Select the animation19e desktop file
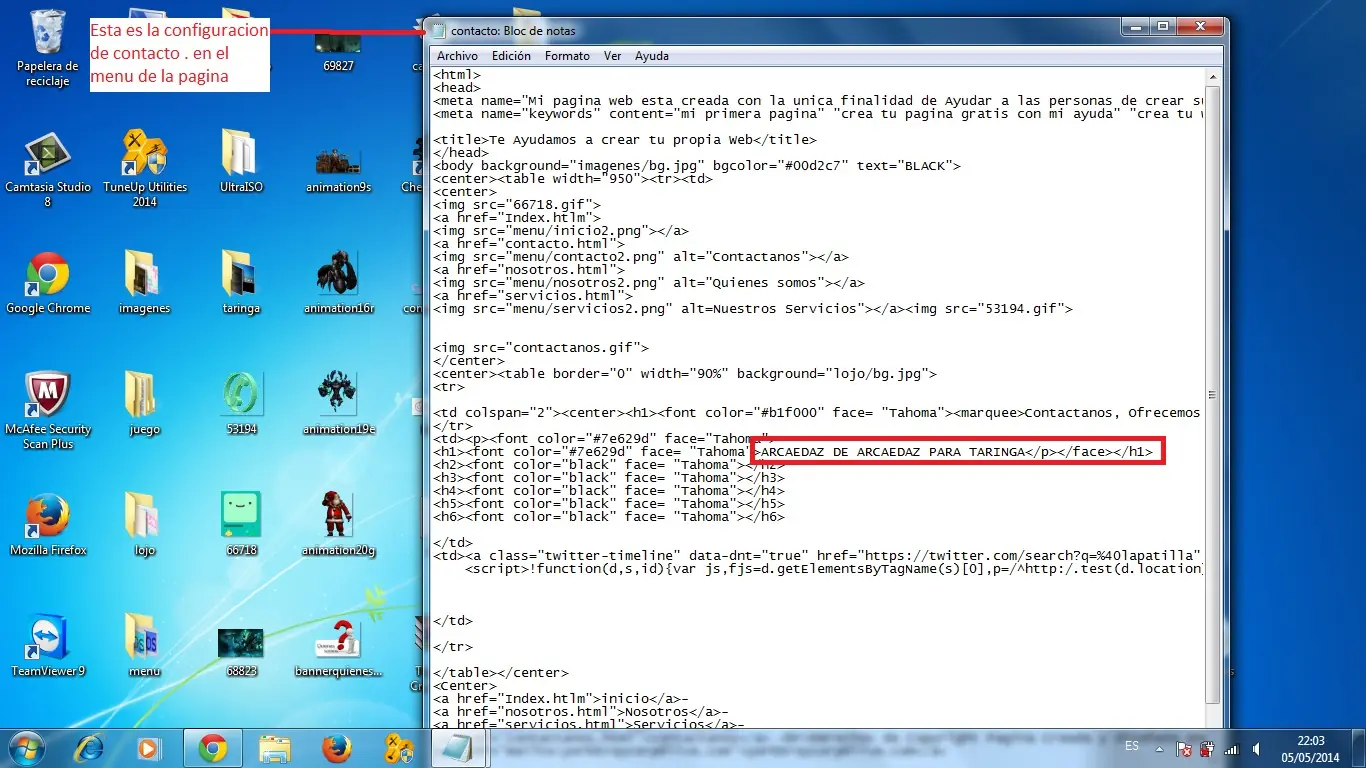Screen dimensions: 1366x768 (338, 404)
